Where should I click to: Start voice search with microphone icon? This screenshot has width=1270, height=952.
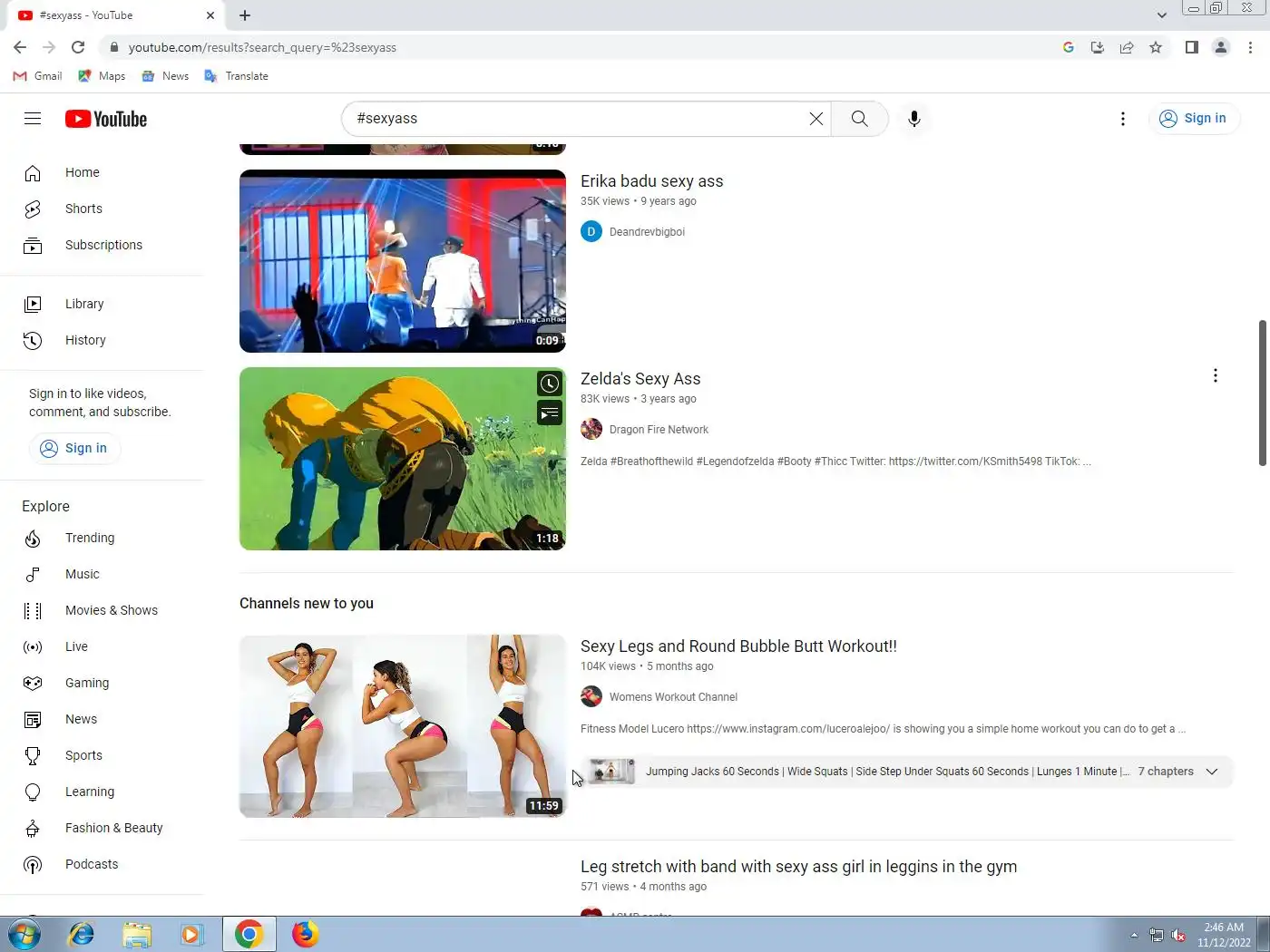(x=914, y=119)
